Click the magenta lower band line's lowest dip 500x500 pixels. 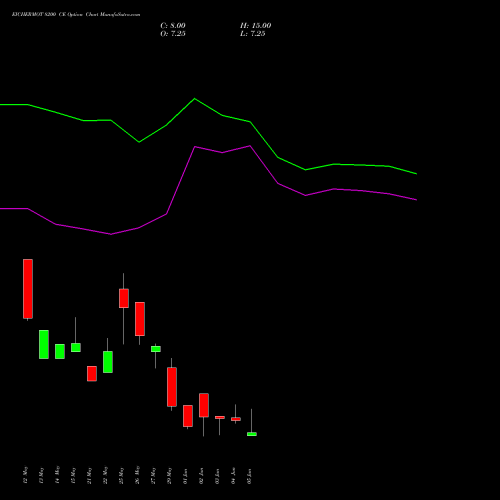pyautogui.click(x=111, y=234)
